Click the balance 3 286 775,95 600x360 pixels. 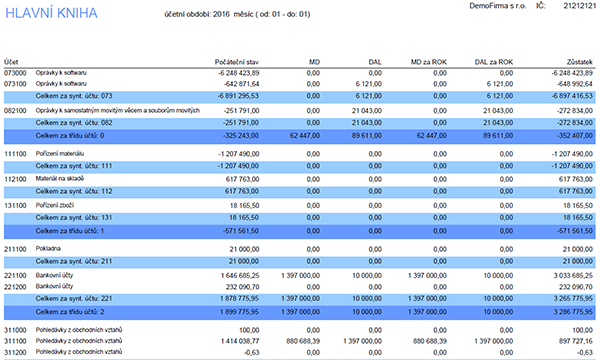pos(573,312)
